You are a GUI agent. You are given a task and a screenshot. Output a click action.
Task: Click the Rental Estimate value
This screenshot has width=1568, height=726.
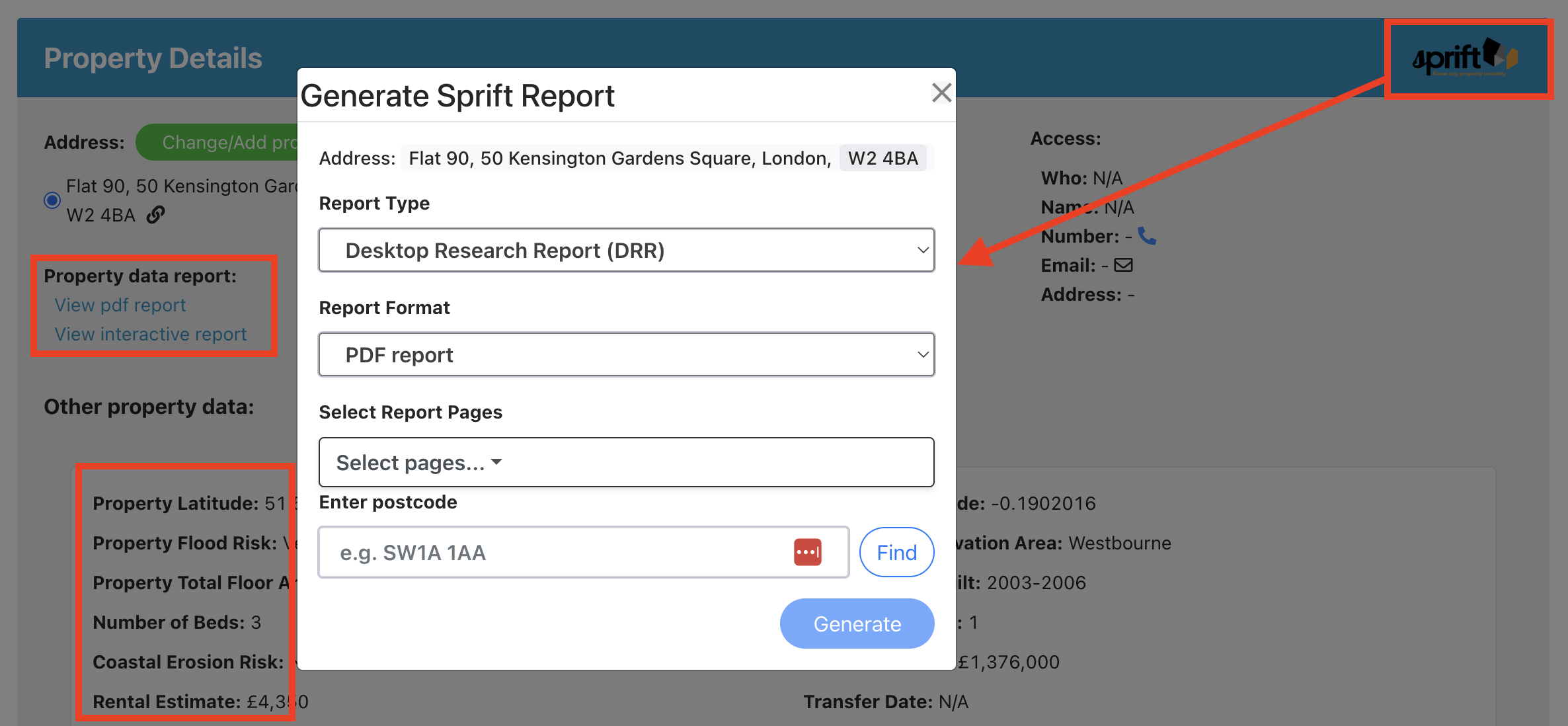pos(278,702)
